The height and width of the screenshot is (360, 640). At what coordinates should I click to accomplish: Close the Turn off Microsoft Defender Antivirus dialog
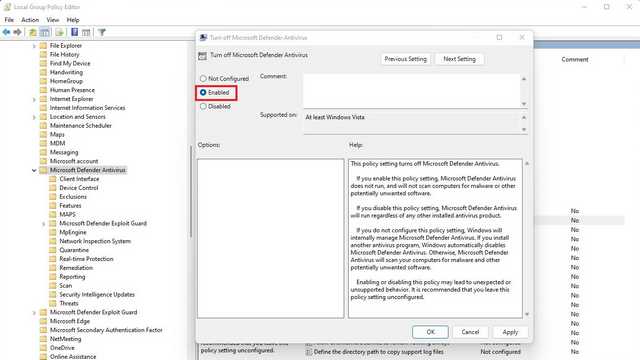click(x=522, y=37)
